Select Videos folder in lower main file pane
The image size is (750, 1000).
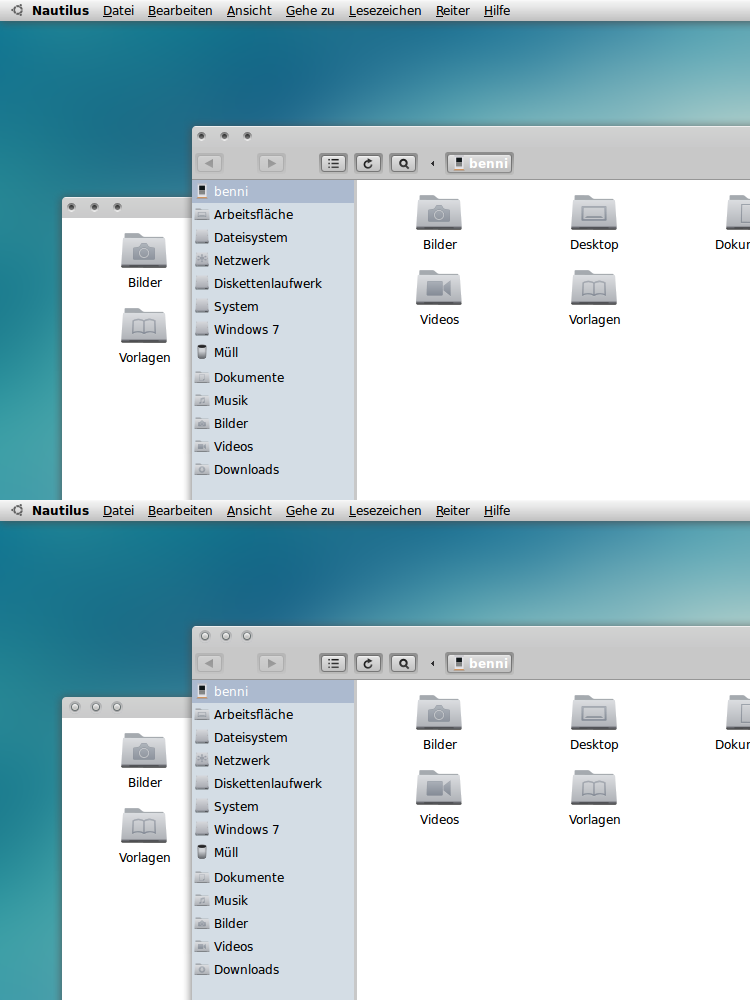coord(439,798)
